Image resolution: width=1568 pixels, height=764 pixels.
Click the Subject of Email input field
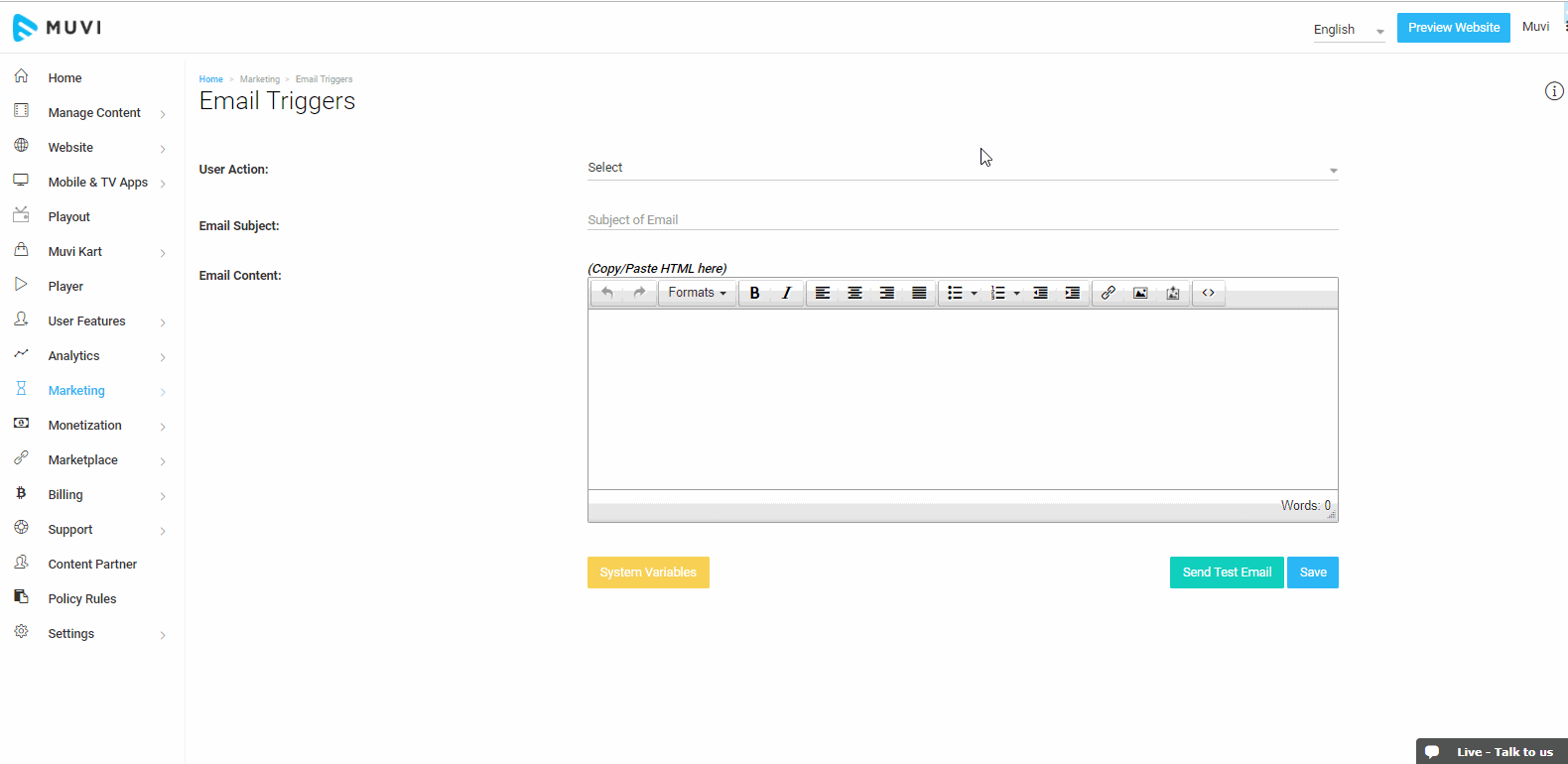[x=962, y=220]
